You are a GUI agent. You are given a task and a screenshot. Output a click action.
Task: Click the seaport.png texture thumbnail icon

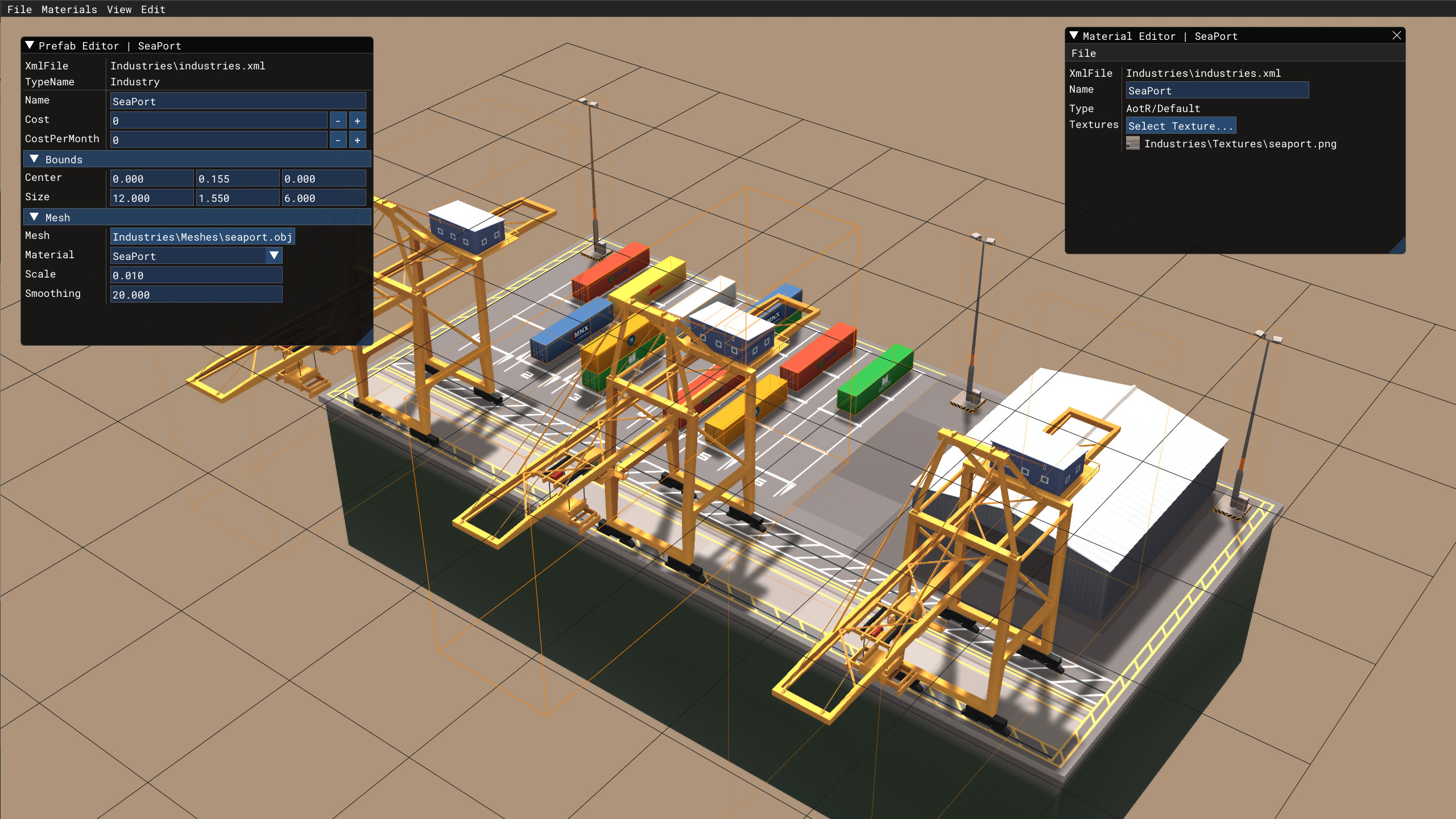(x=1133, y=144)
